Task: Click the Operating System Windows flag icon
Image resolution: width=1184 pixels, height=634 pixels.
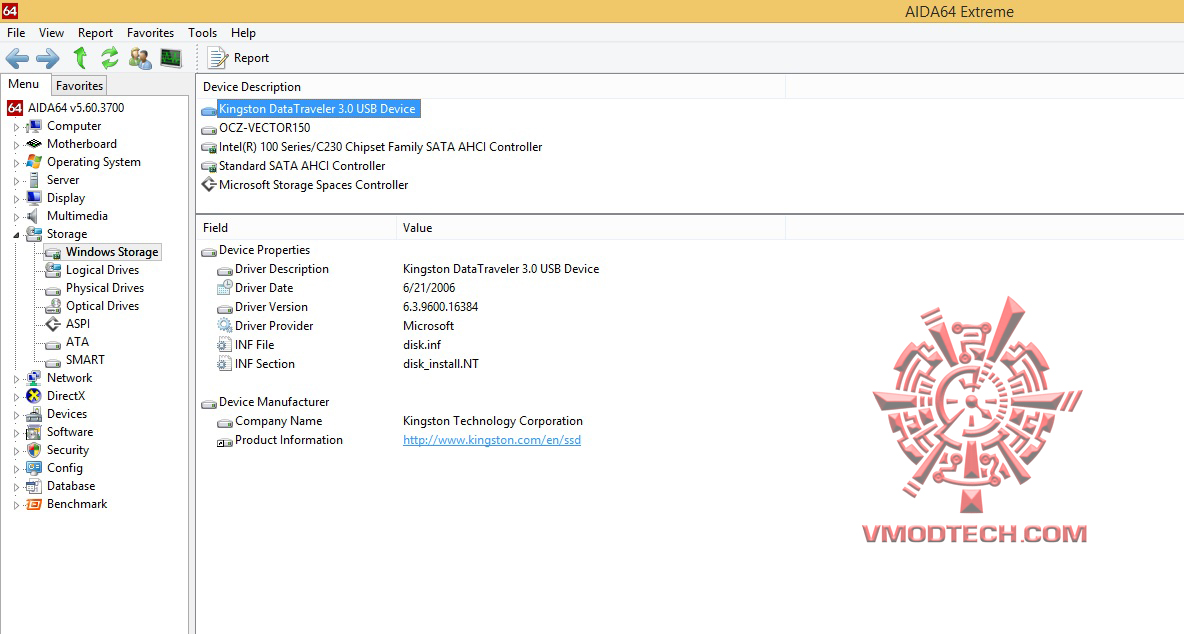Action: click(x=34, y=162)
